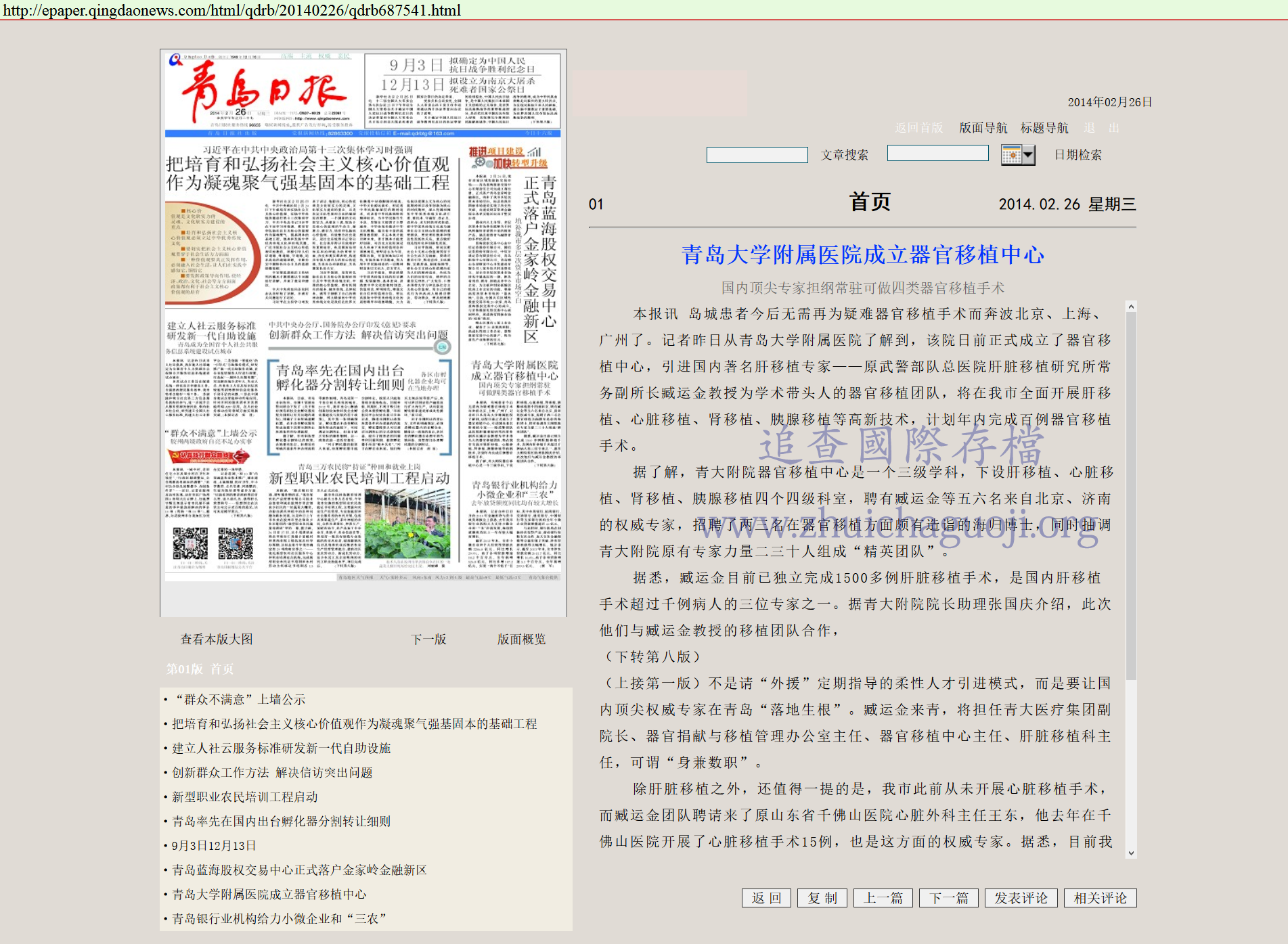Click 日期检索 date search link
Screen dimensions: 1288x944
point(1078,155)
